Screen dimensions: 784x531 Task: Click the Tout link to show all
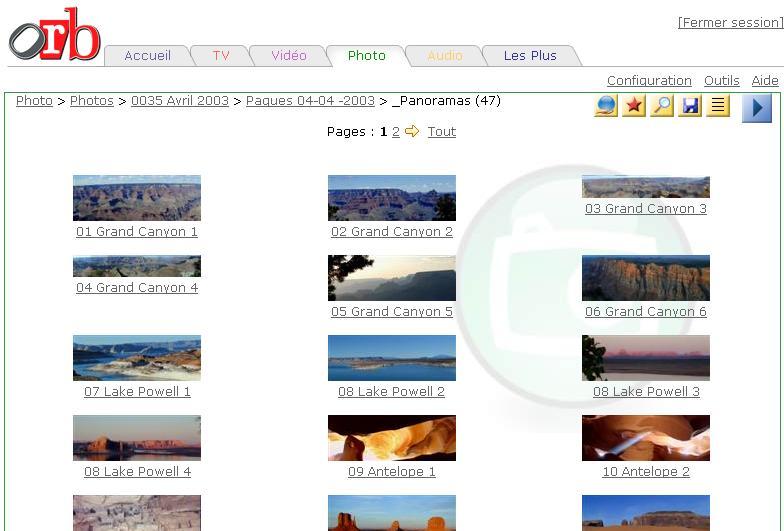[442, 132]
